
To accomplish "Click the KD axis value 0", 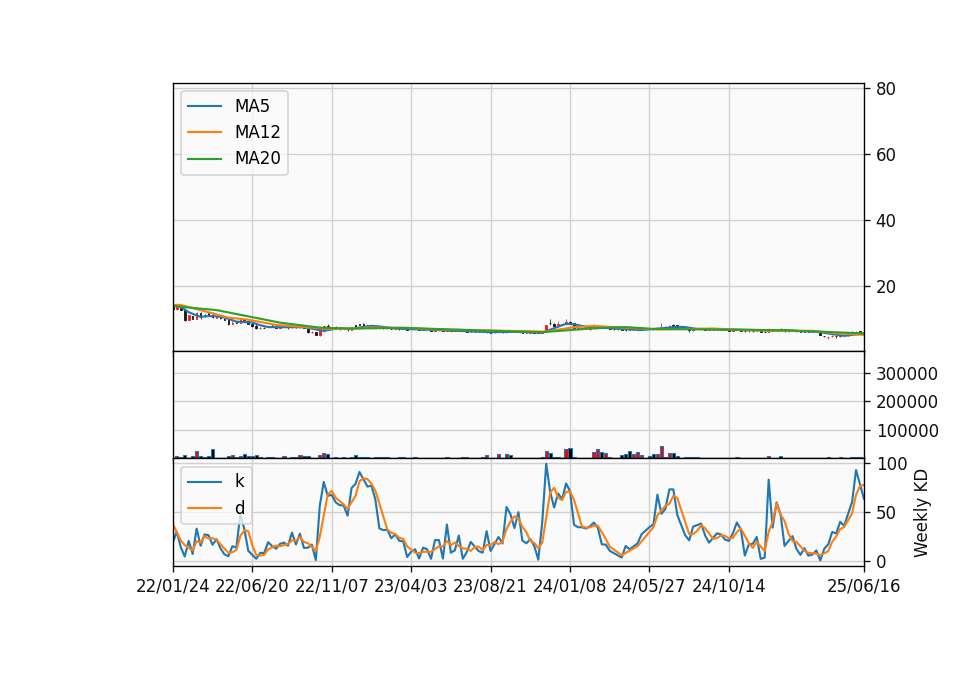I will [x=882, y=561].
